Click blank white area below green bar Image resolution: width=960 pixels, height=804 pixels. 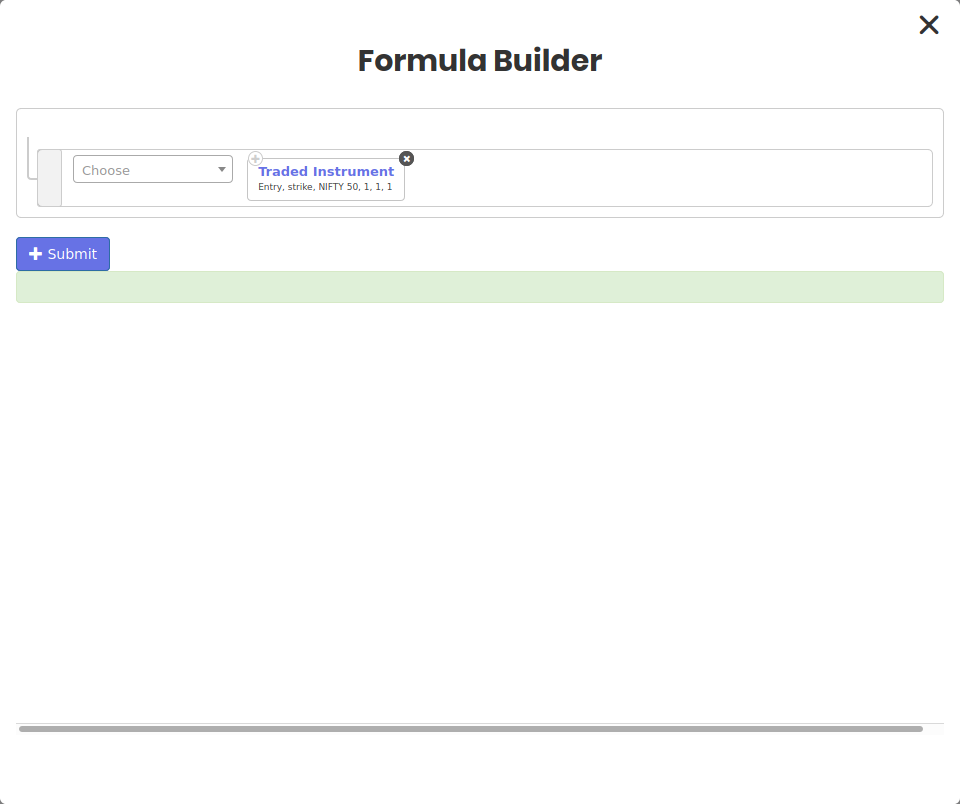click(x=480, y=500)
